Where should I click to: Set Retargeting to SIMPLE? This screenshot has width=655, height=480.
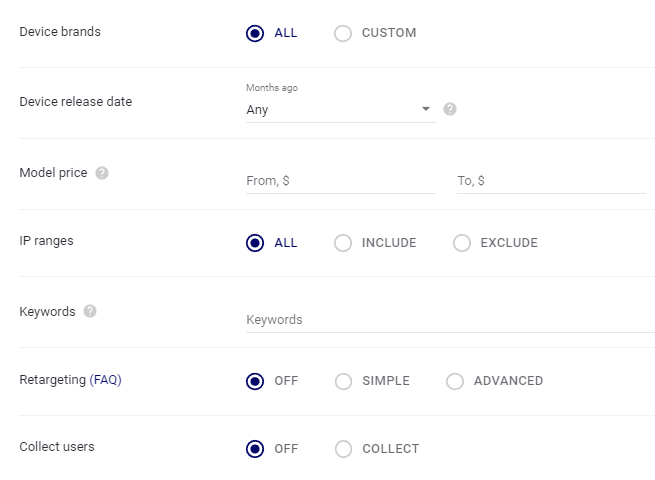coord(343,381)
